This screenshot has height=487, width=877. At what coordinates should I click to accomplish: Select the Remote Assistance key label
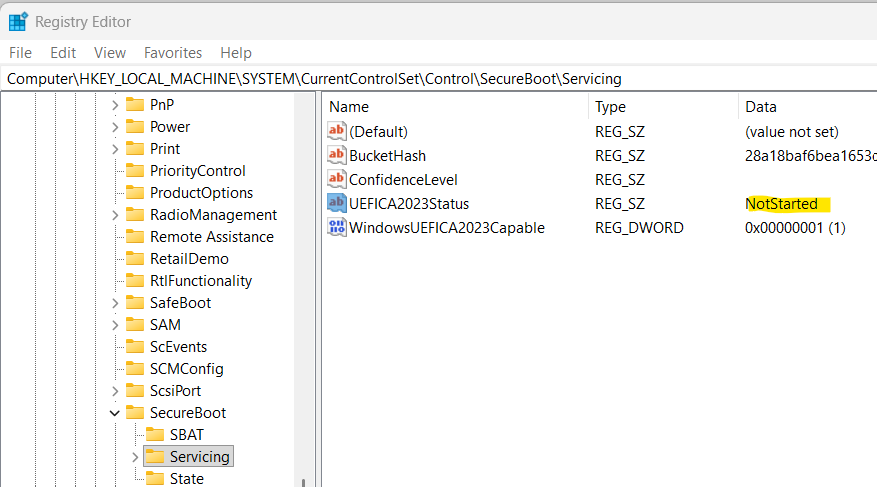click(212, 237)
